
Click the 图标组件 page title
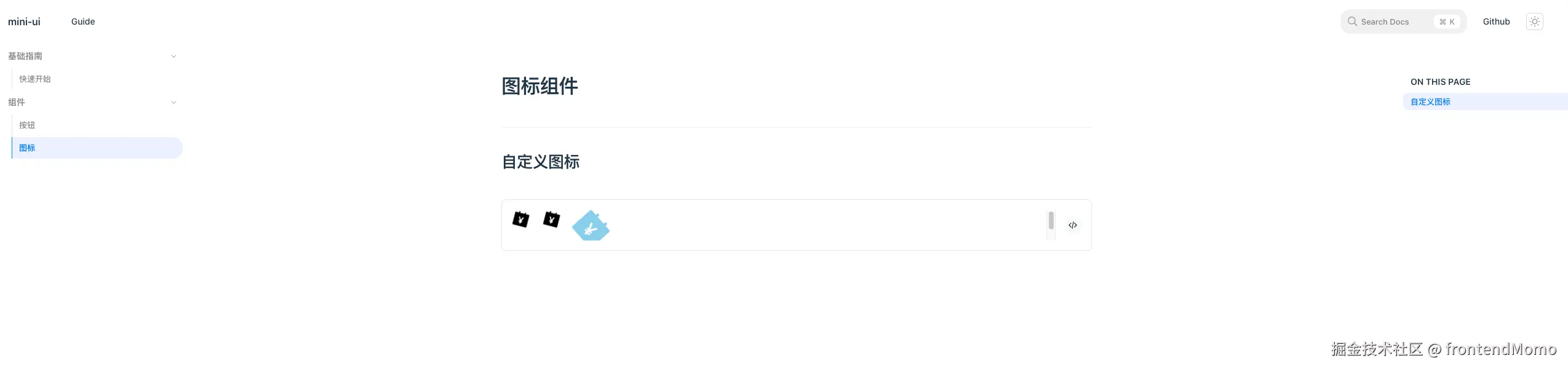(539, 86)
